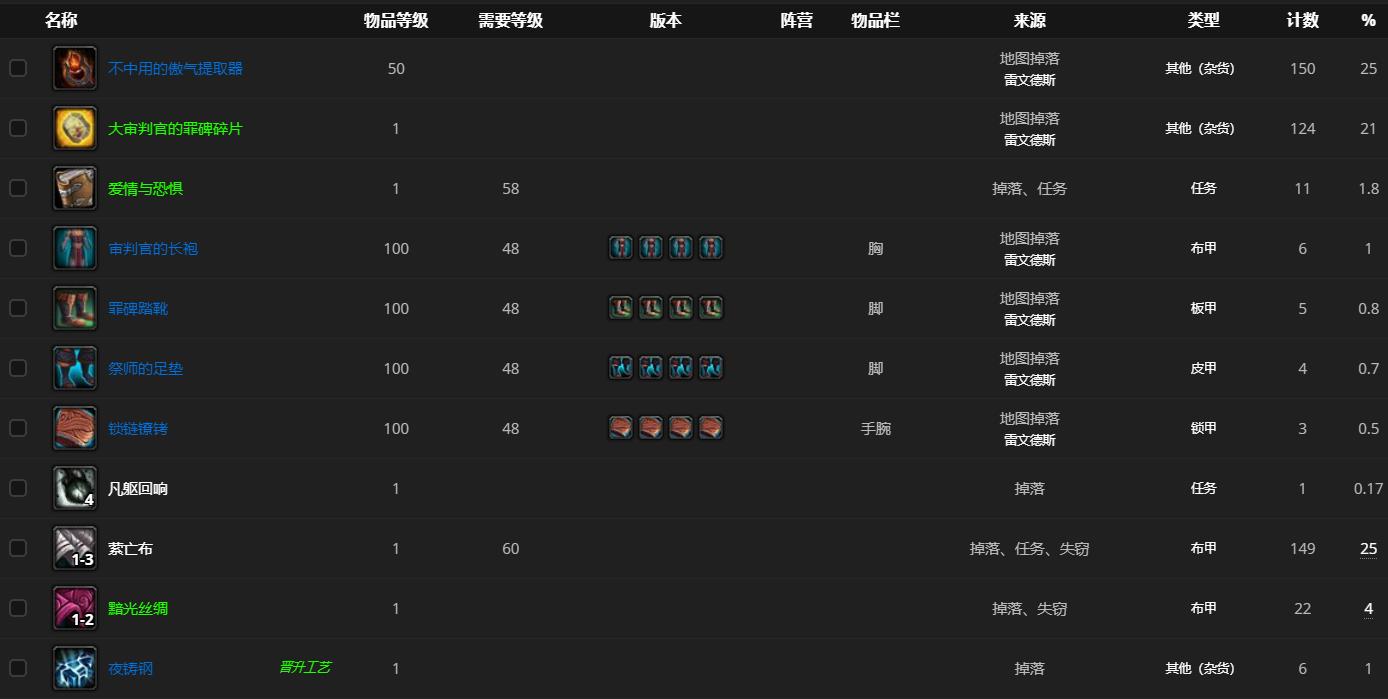Click first version icon in 罪碑踏靴 row

[x=621, y=308]
